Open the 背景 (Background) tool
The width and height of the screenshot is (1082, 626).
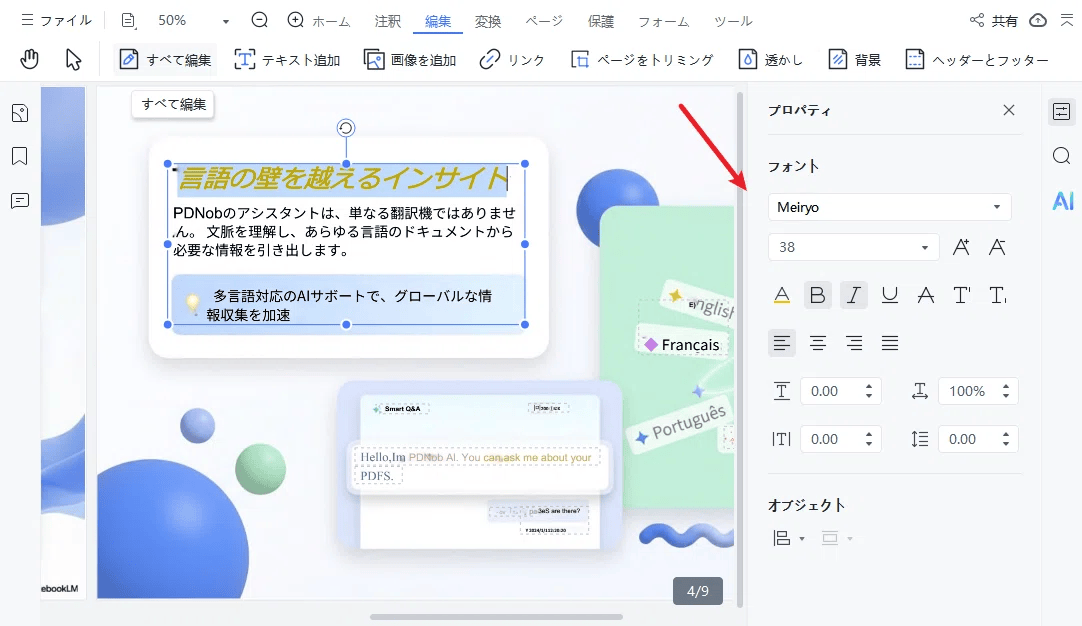coord(854,59)
